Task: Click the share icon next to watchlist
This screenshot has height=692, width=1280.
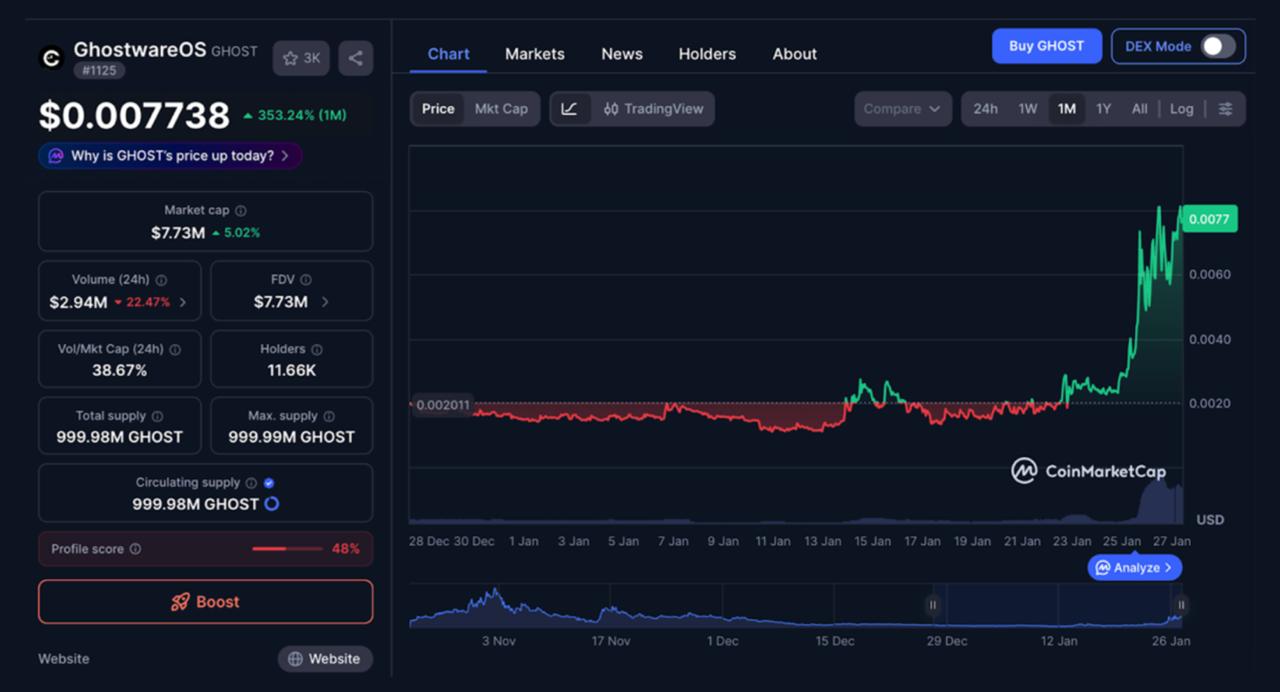Action: pos(355,58)
